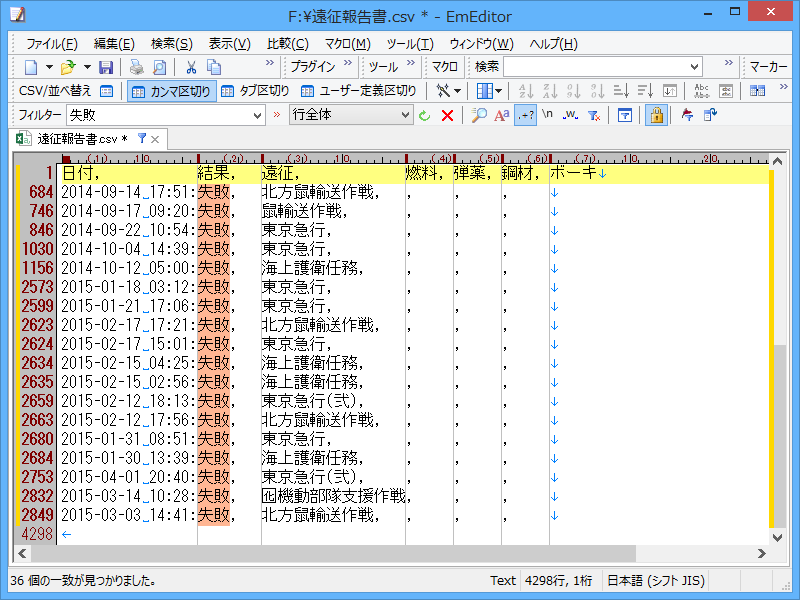
Task: Open the new file dropdown arrow
Action: (x=47, y=67)
